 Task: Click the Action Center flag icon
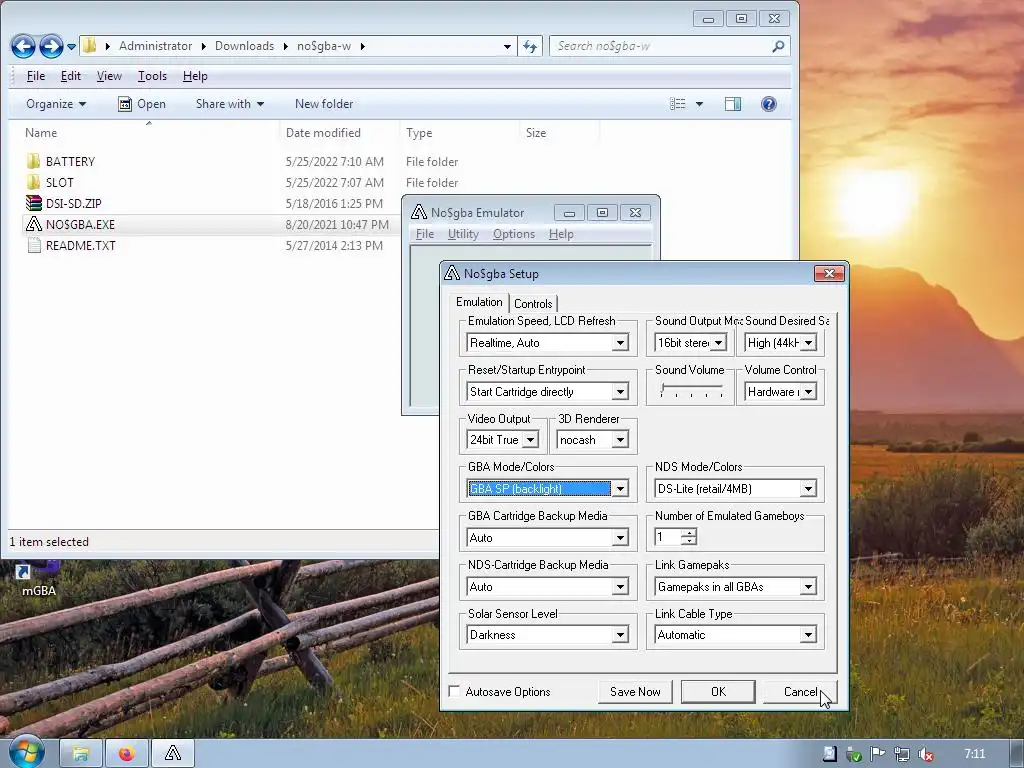pos(877,755)
